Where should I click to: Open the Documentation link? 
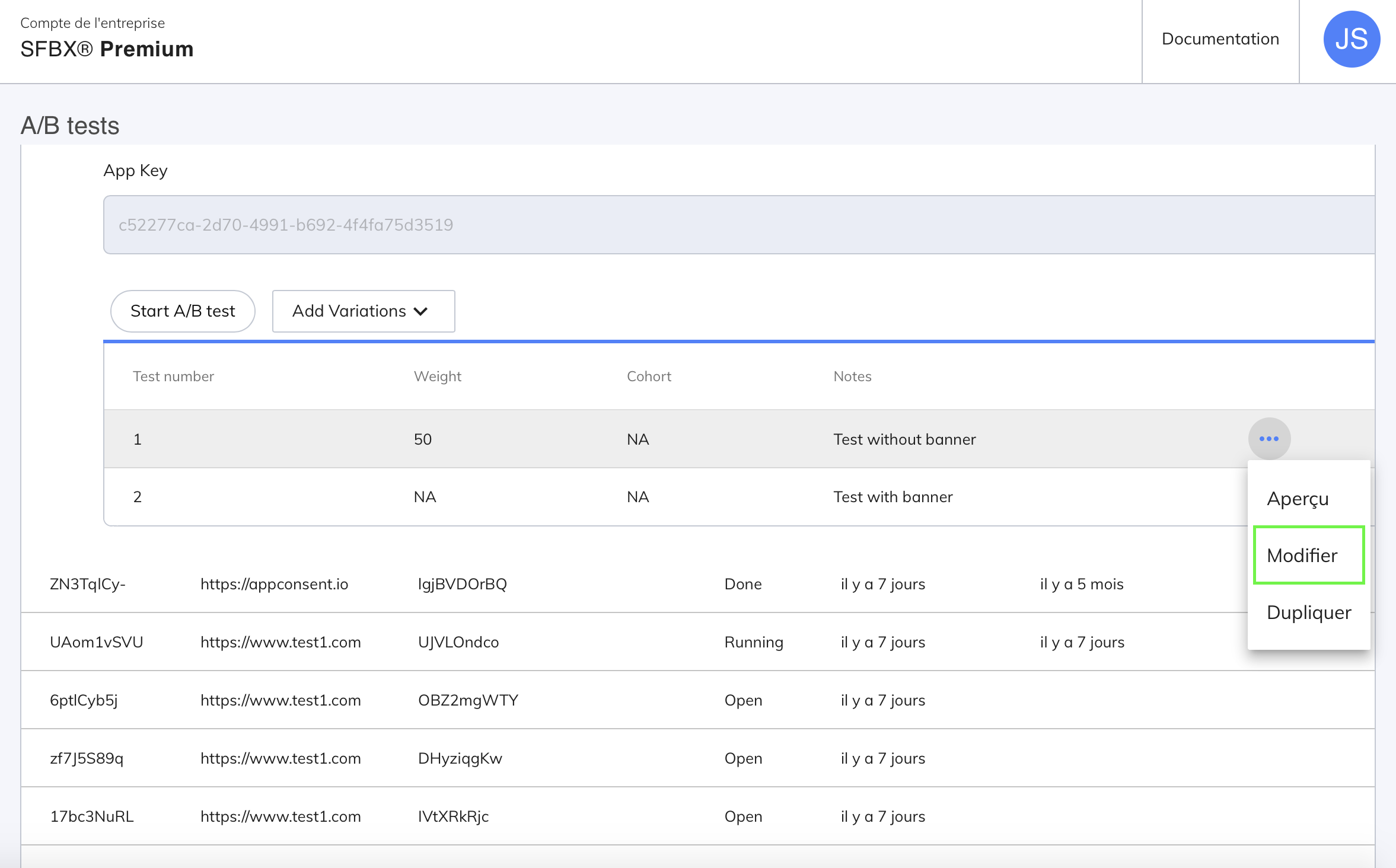[x=1220, y=39]
